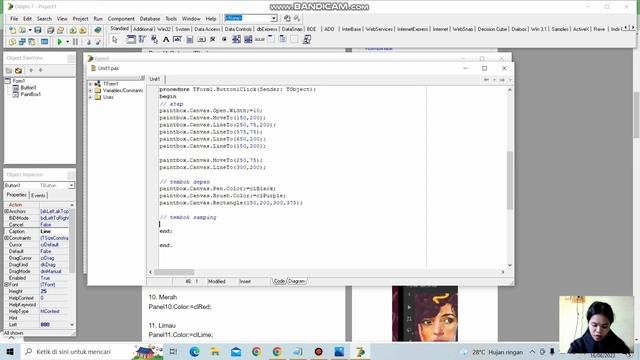Switch to the Events tab in Object Inspector
Image resolution: width=640 pixels, height=360 pixels.
(38, 196)
